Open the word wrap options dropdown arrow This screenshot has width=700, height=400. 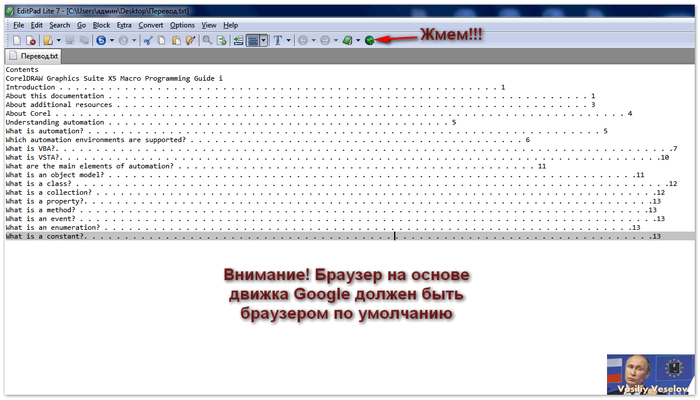pos(264,41)
